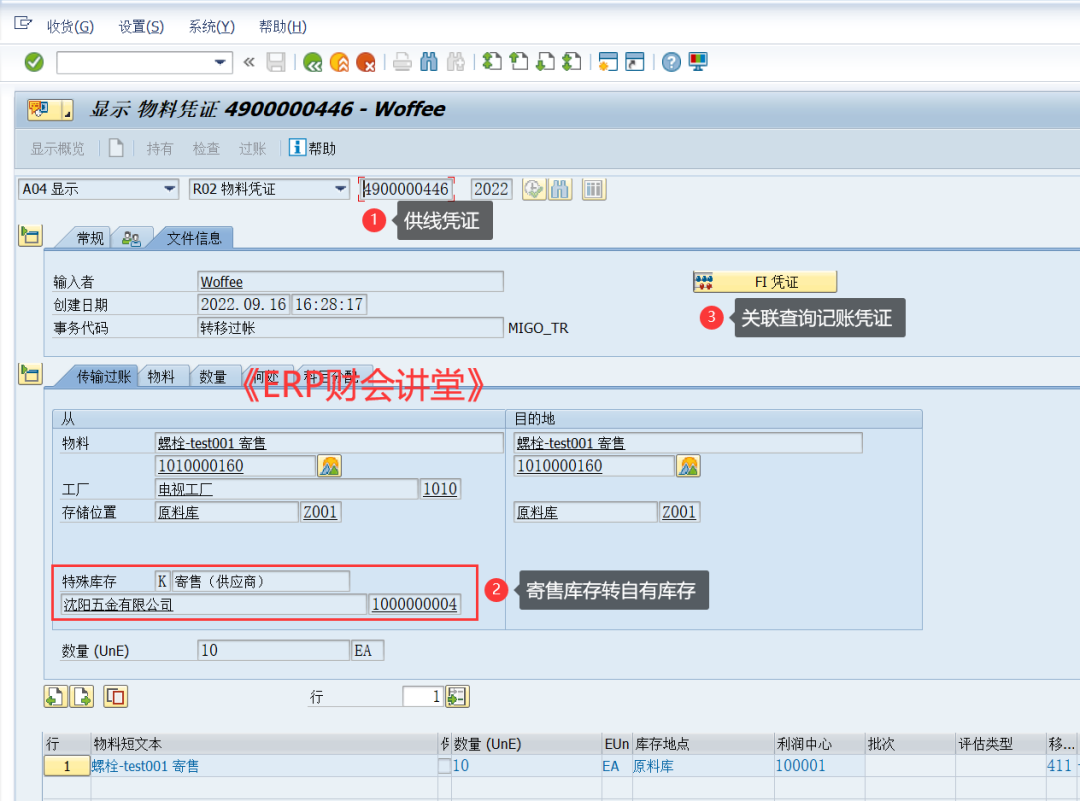Collapse the header data section toggle

30,237
